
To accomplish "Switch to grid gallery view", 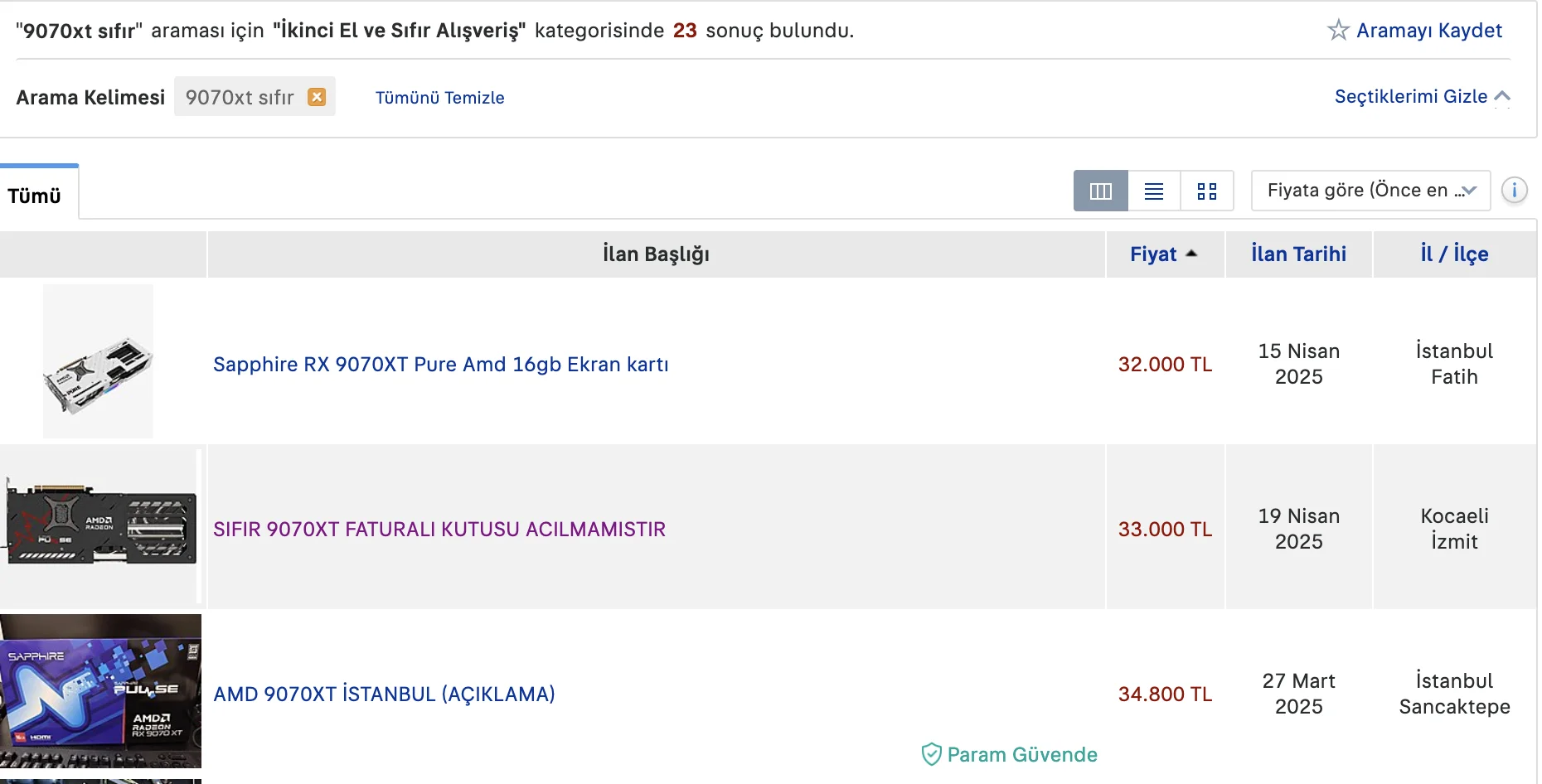I will (x=1206, y=191).
